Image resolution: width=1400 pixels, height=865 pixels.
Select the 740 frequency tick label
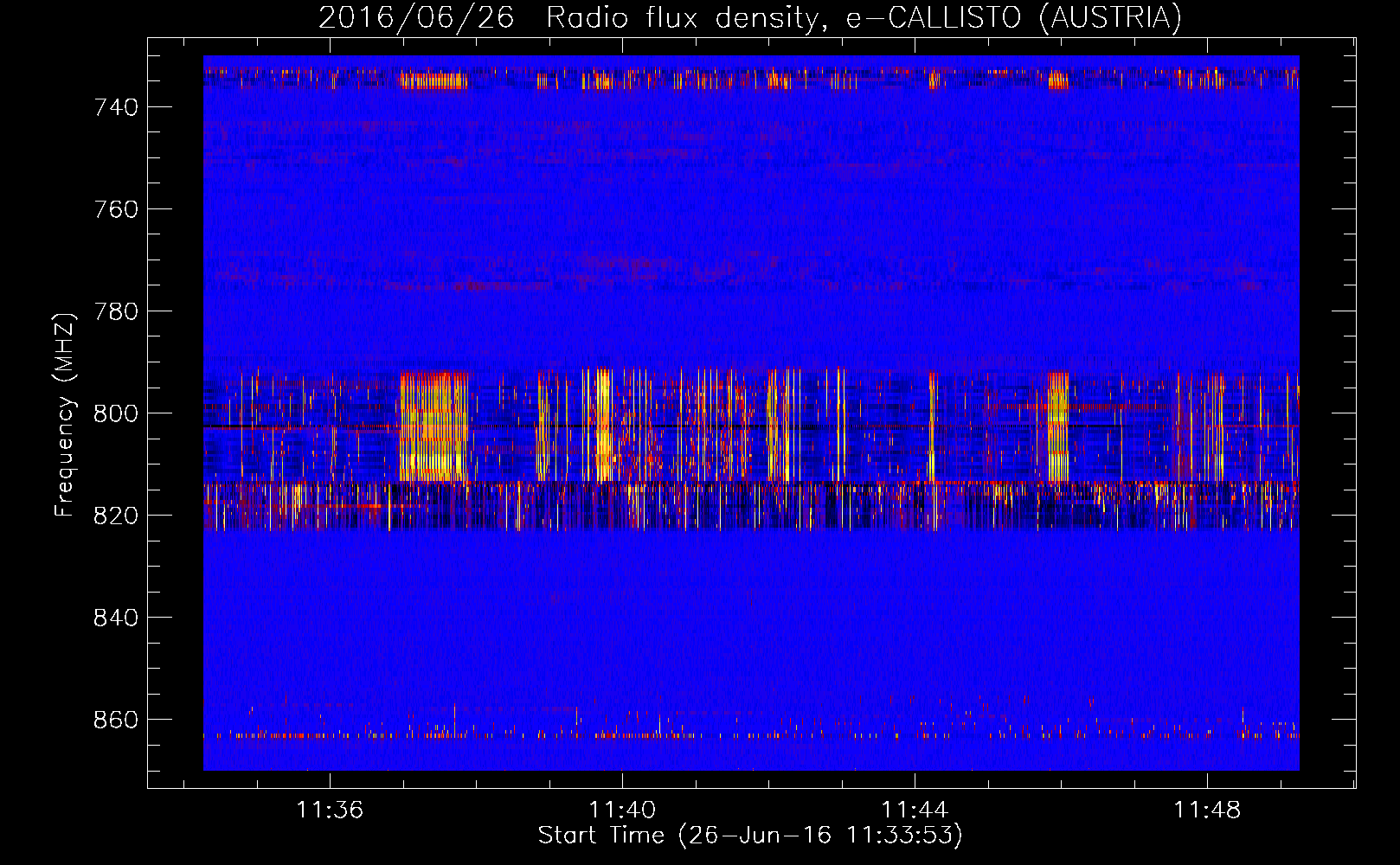click(116, 107)
